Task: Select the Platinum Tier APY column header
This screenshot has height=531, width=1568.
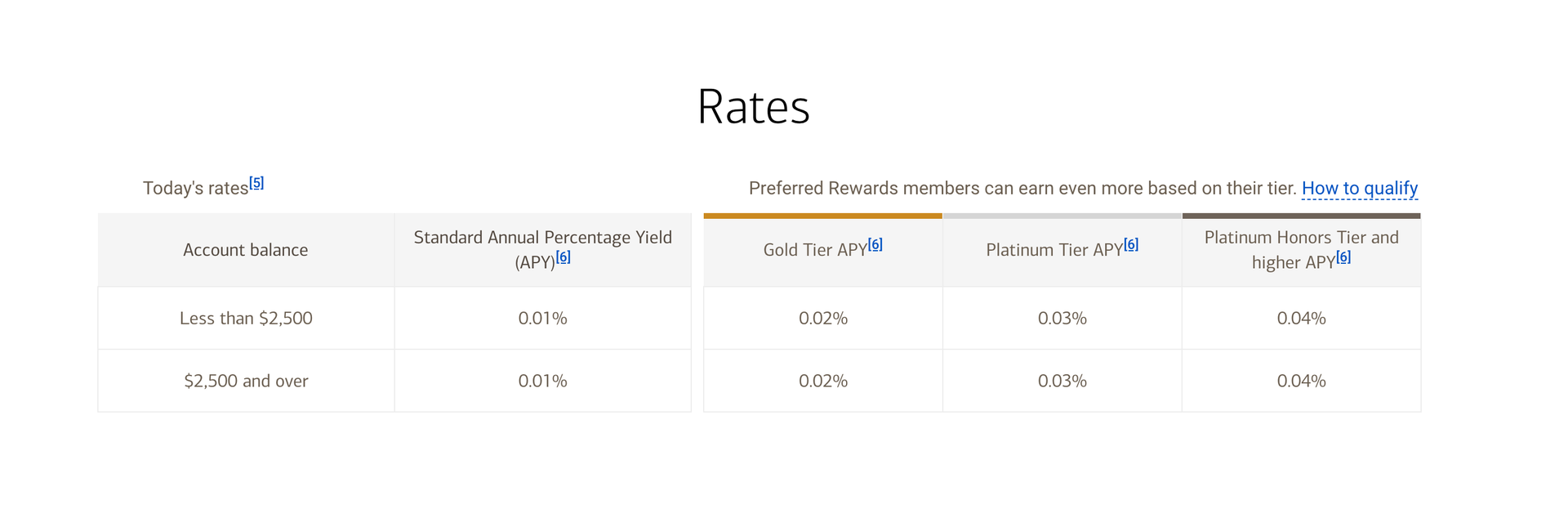Action: tap(1062, 249)
